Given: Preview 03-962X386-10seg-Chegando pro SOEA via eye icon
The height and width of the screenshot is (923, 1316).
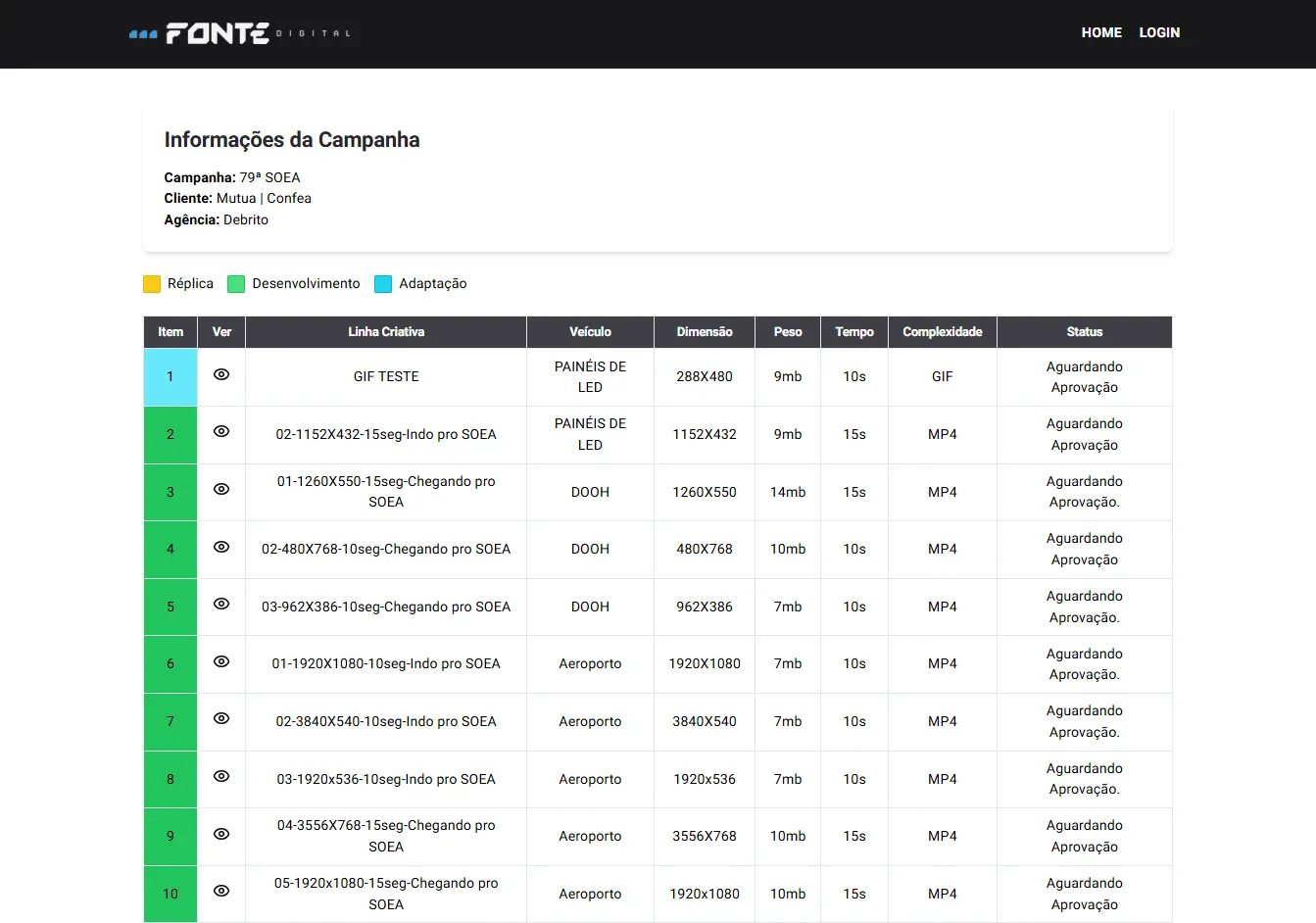Looking at the screenshot, I should (x=221, y=605).
